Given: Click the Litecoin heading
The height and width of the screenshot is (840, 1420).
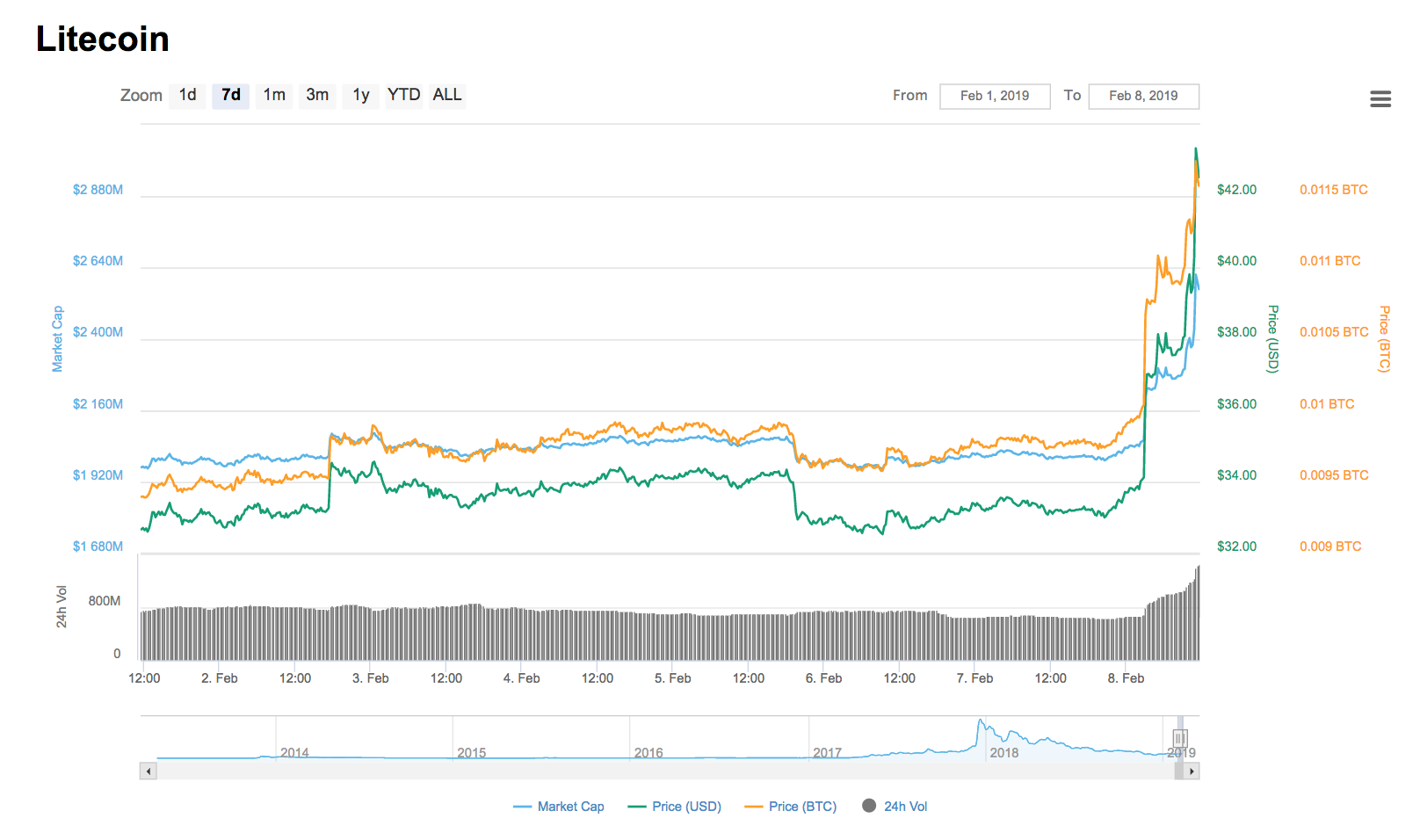Looking at the screenshot, I should pyautogui.click(x=103, y=39).
